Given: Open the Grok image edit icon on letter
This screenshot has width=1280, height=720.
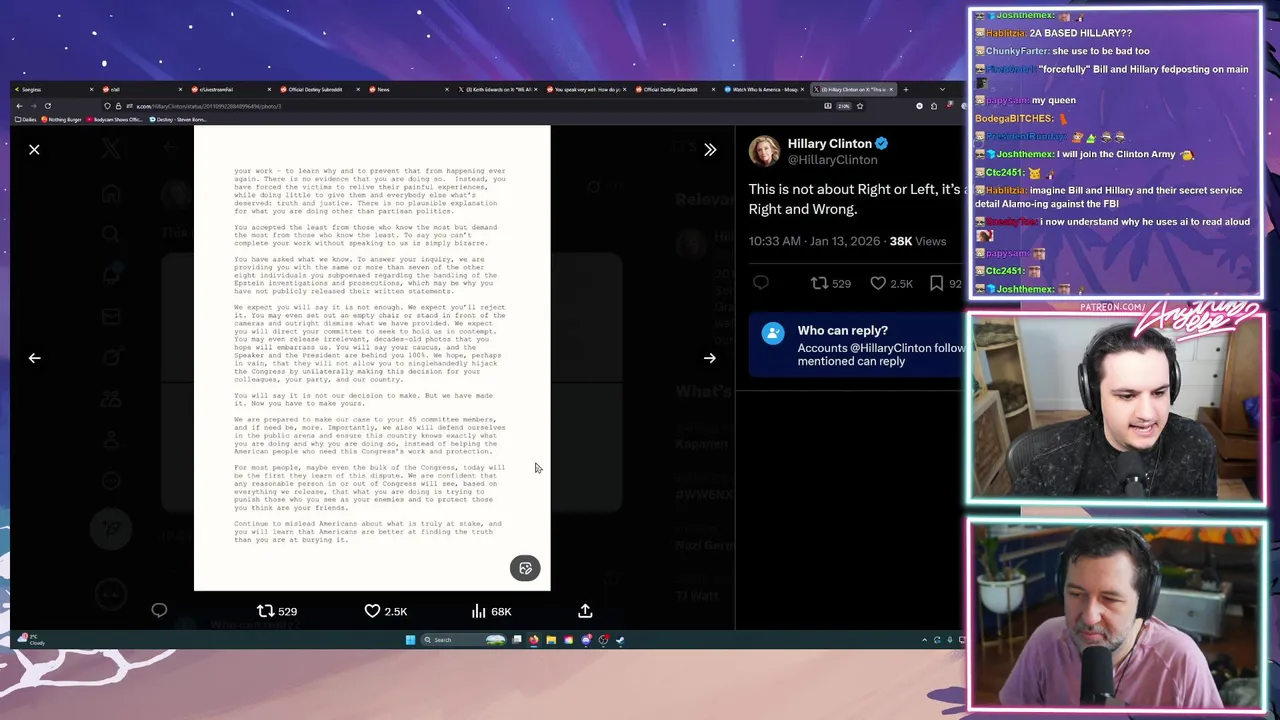Looking at the screenshot, I should [x=525, y=568].
